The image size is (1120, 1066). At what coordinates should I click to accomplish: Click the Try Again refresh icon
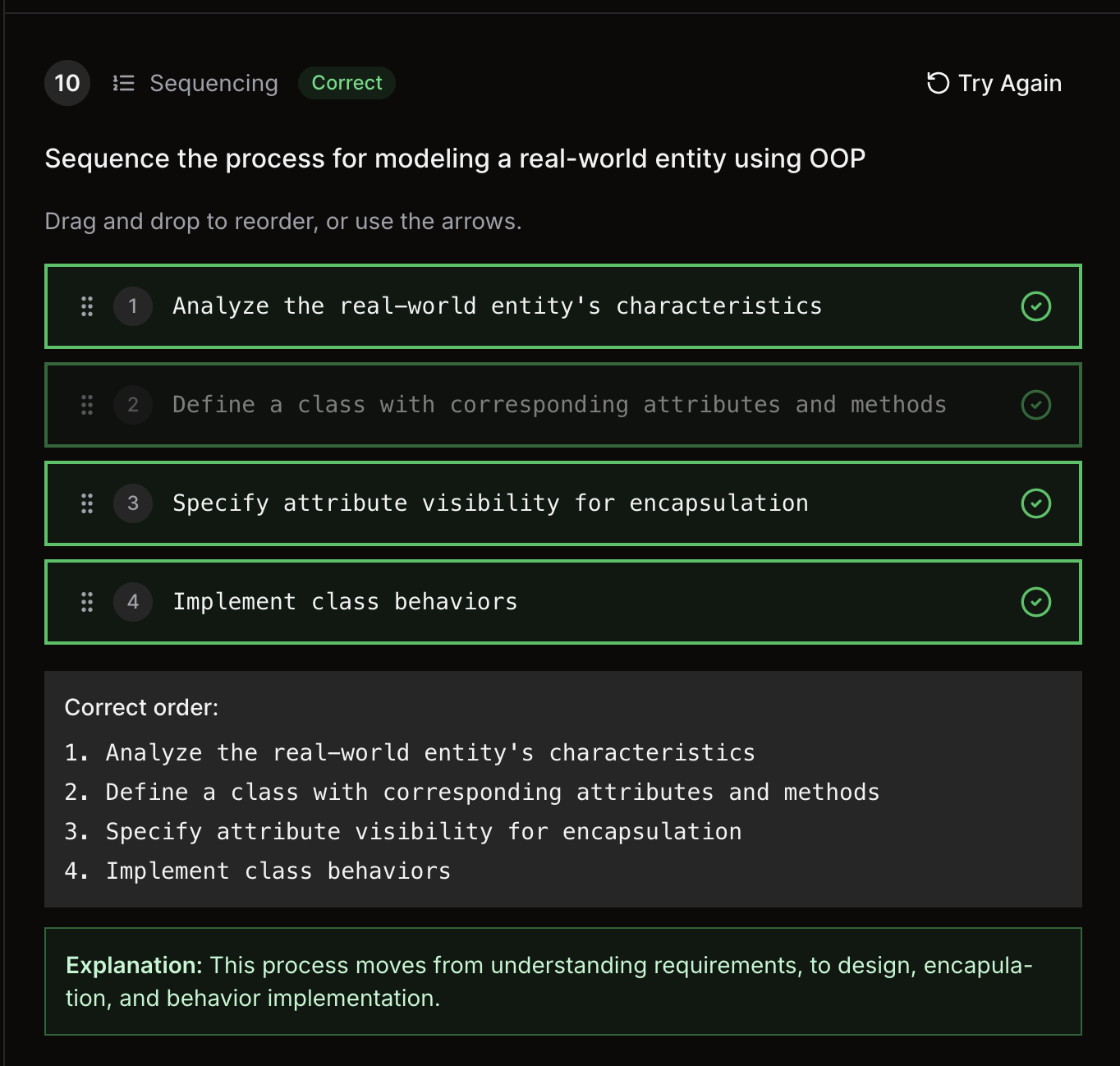click(x=938, y=83)
